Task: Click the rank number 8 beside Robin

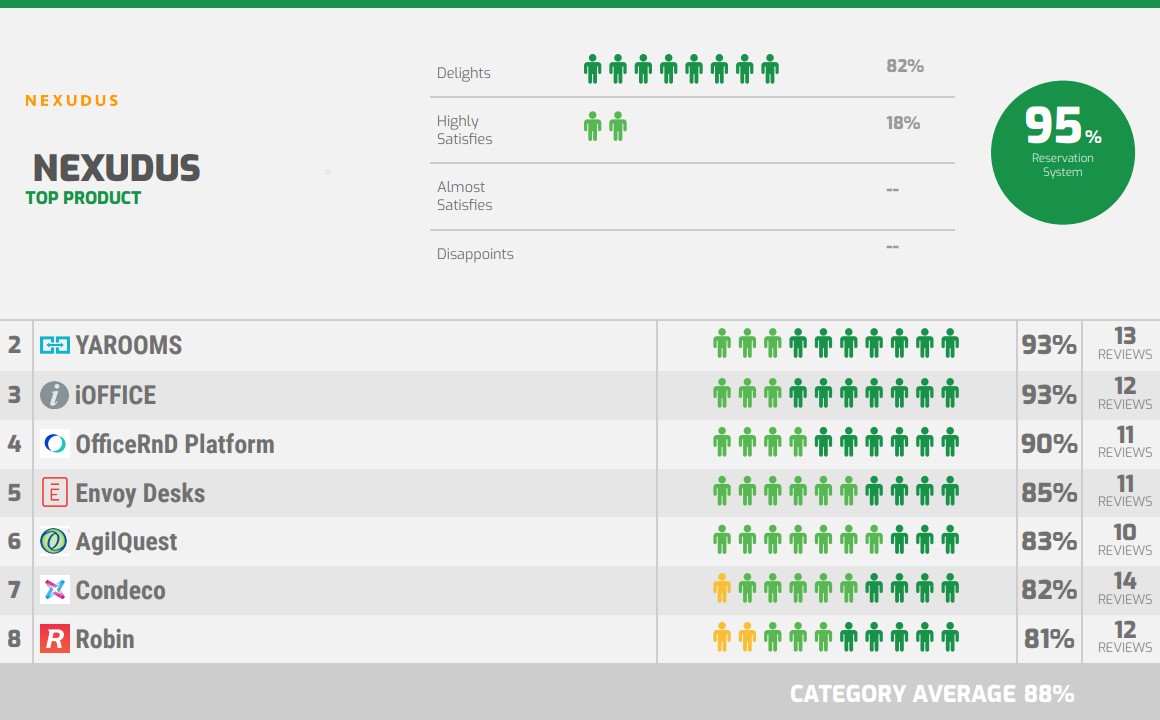Action: pyautogui.click(x=15, y=639)
